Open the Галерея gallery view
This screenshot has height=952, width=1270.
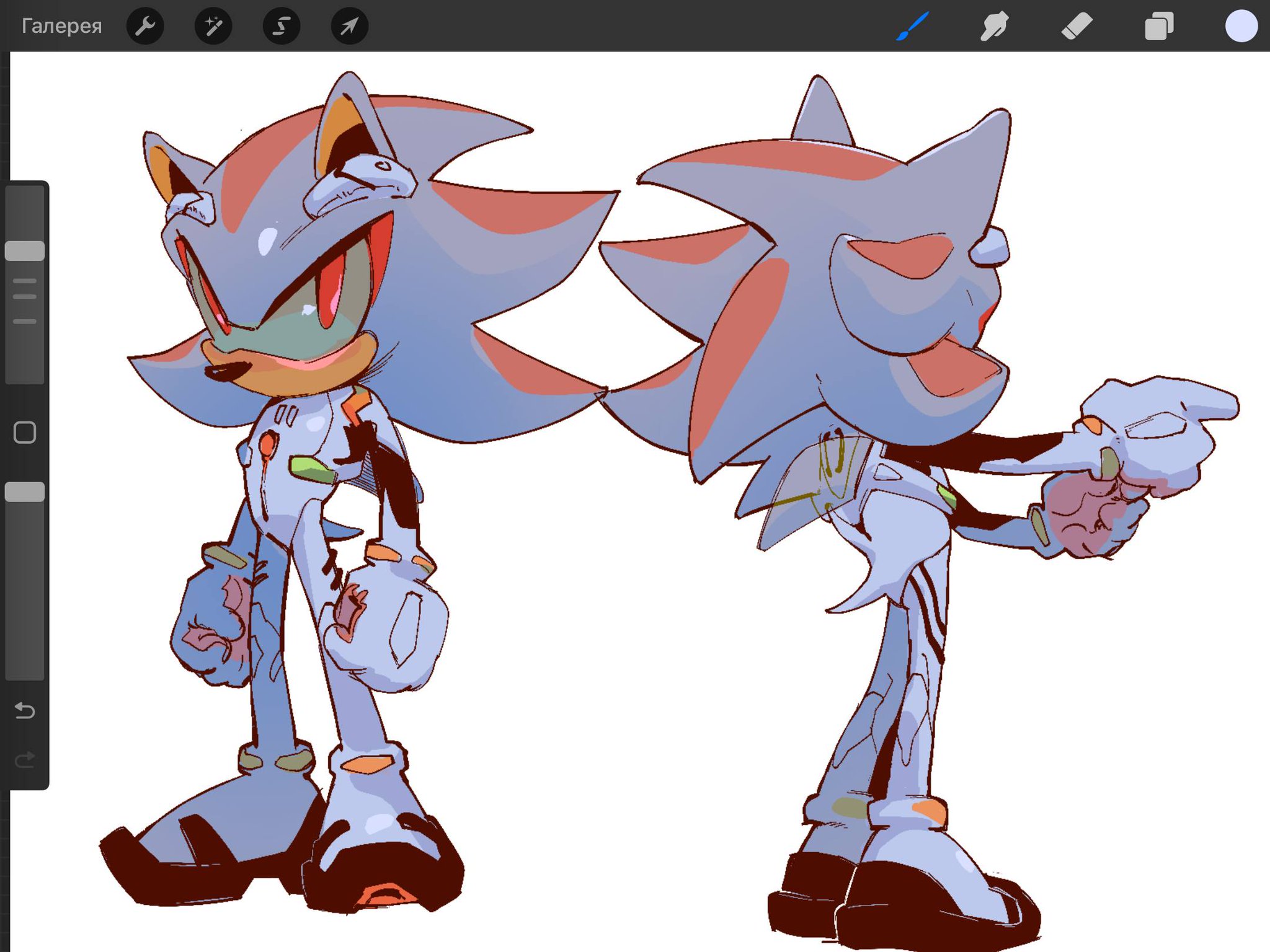[61, 26]
